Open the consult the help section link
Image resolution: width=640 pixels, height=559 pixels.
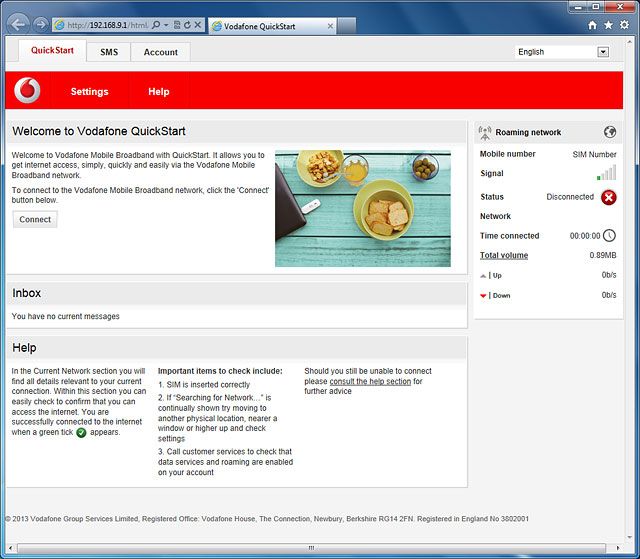tap(370, 381)
